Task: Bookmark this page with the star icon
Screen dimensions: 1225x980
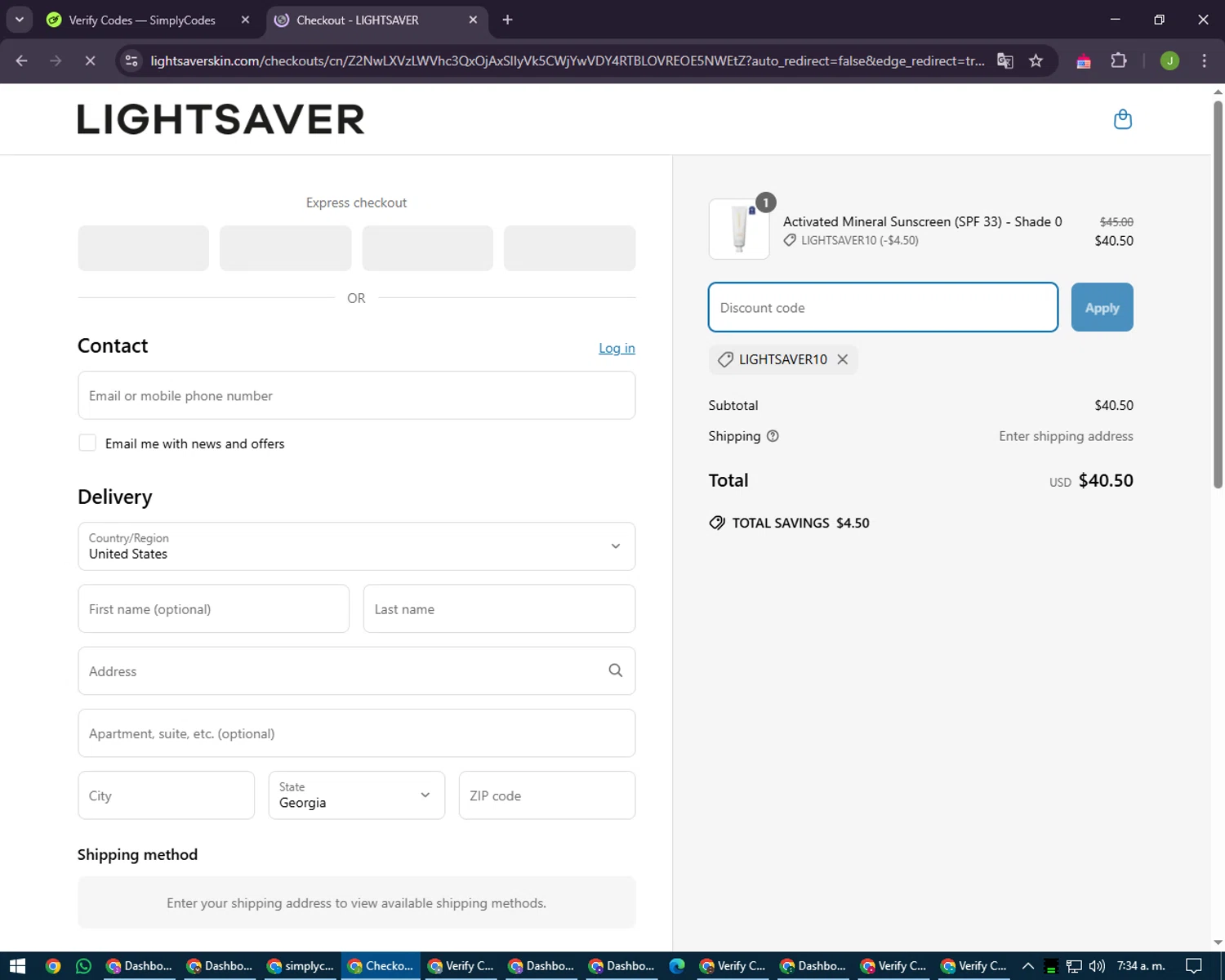Action: 1036,61
